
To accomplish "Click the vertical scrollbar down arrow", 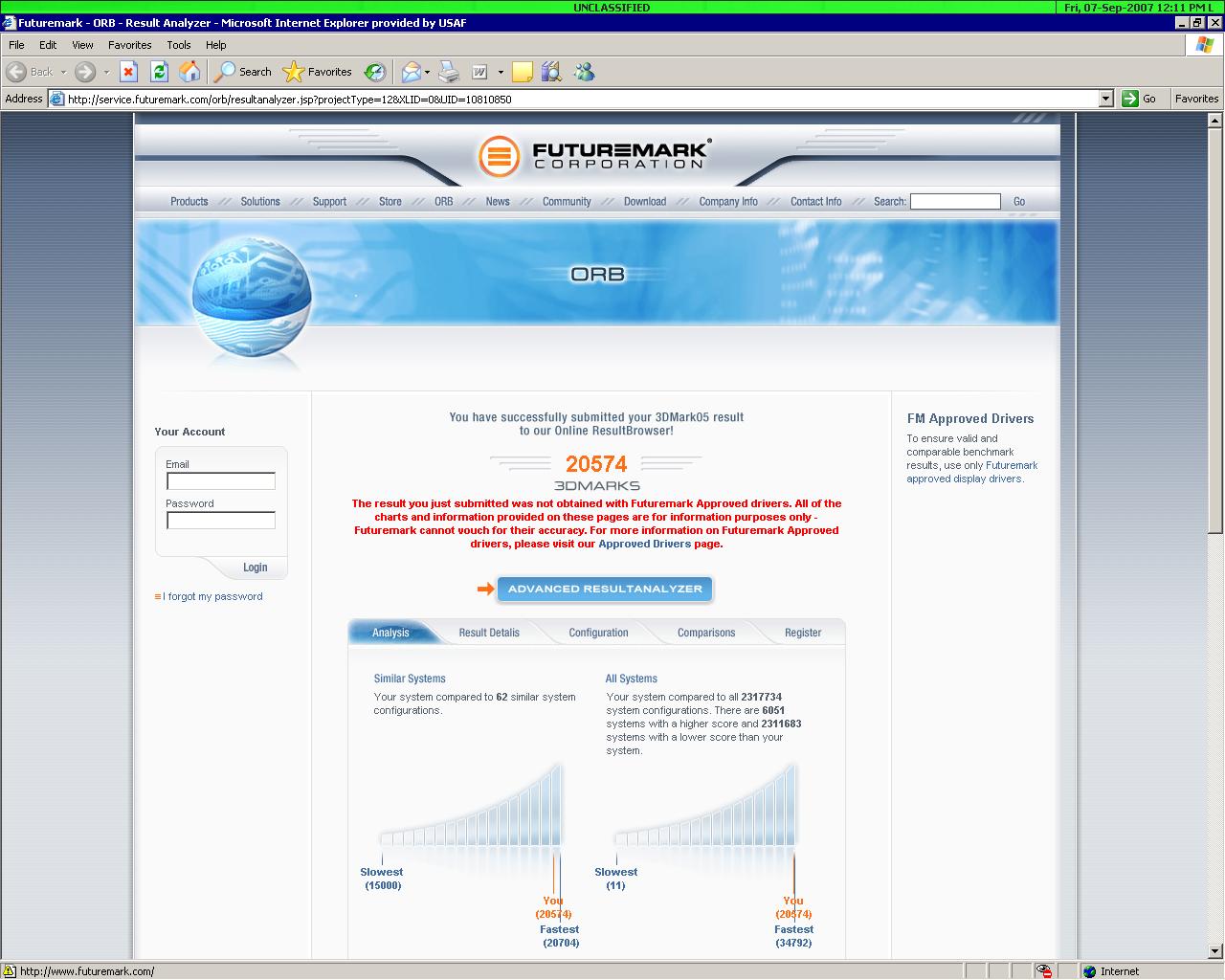I will click(x=1216, y=951).
